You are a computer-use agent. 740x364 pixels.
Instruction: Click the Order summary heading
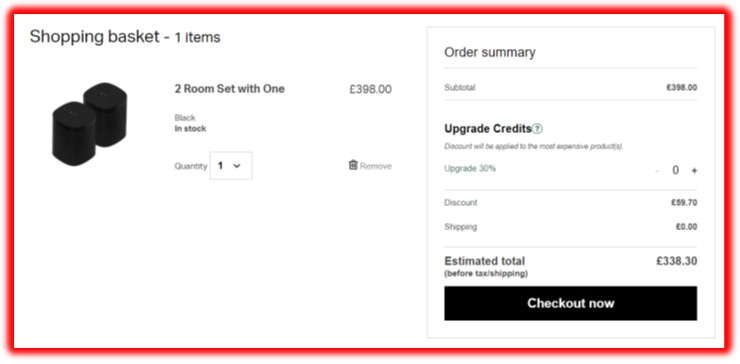coord(490,52)
